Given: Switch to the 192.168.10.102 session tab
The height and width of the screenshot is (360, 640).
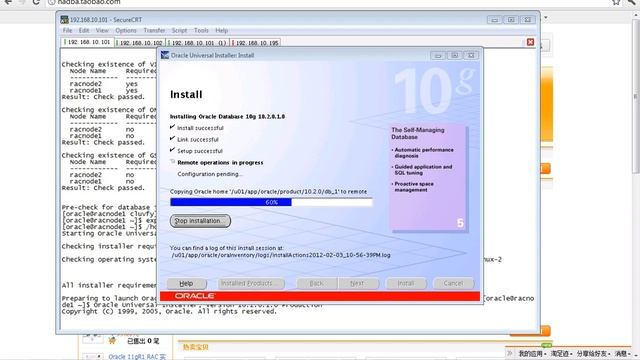Looking at the screenshot, I should coord(140,42).
